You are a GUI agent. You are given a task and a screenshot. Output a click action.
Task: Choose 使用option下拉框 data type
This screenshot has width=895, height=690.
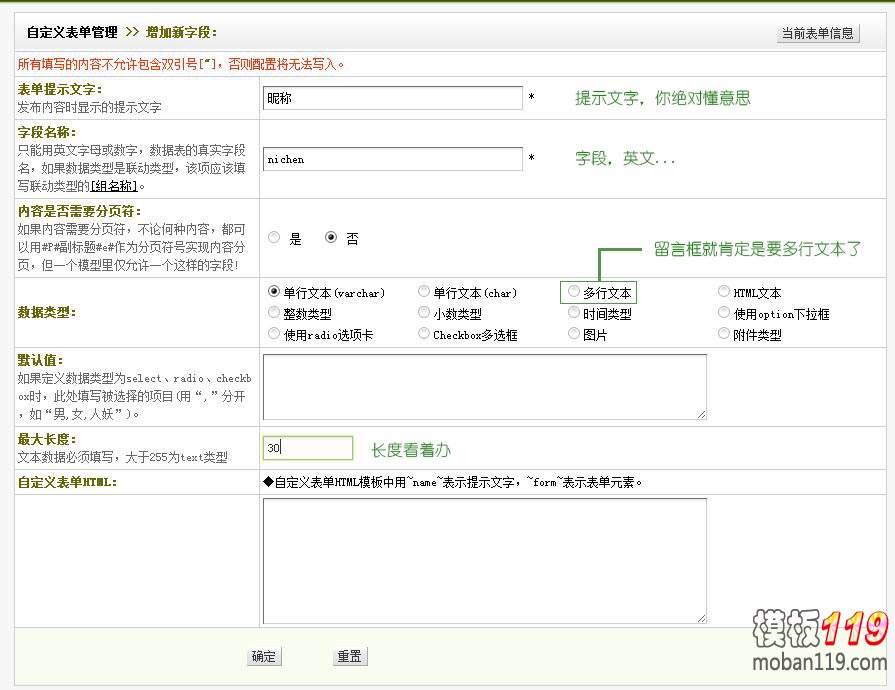coord(724,312)
